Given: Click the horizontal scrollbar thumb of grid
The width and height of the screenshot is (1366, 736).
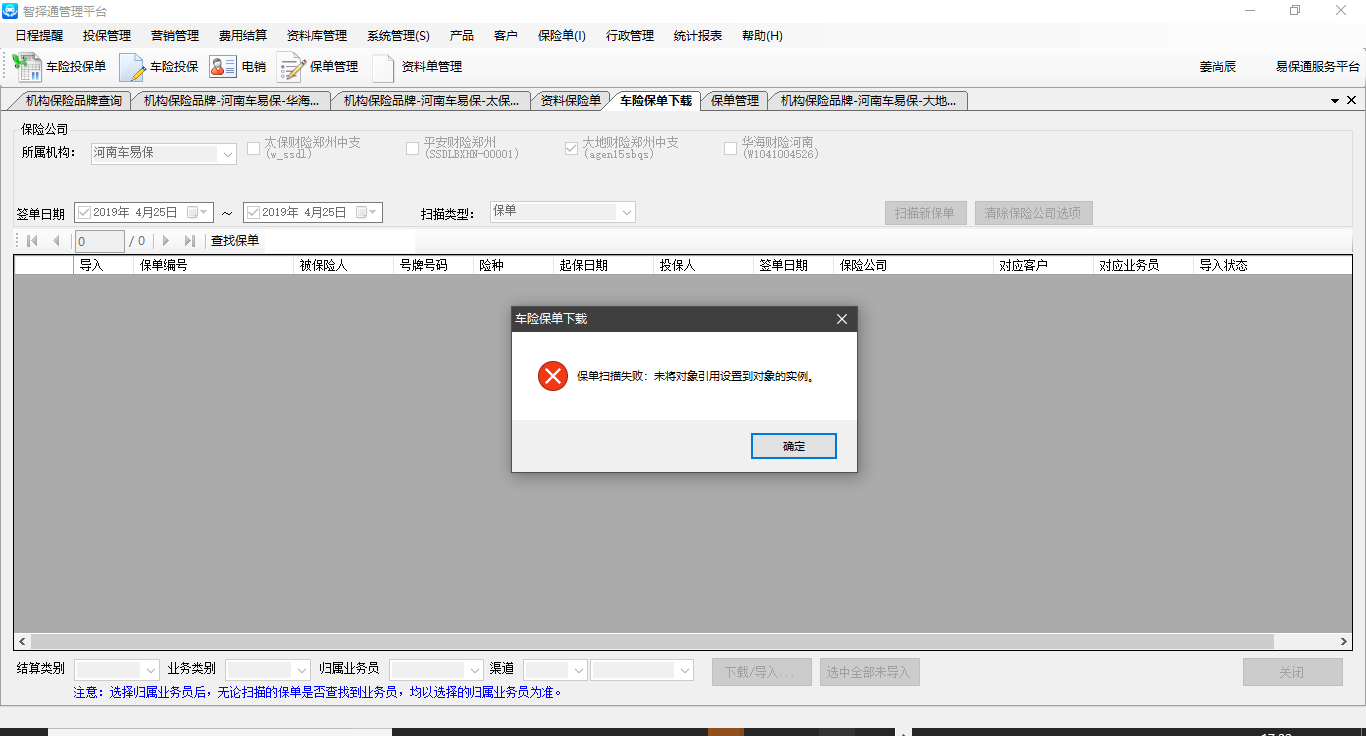Looking at the screenshot, I should 652,641.
